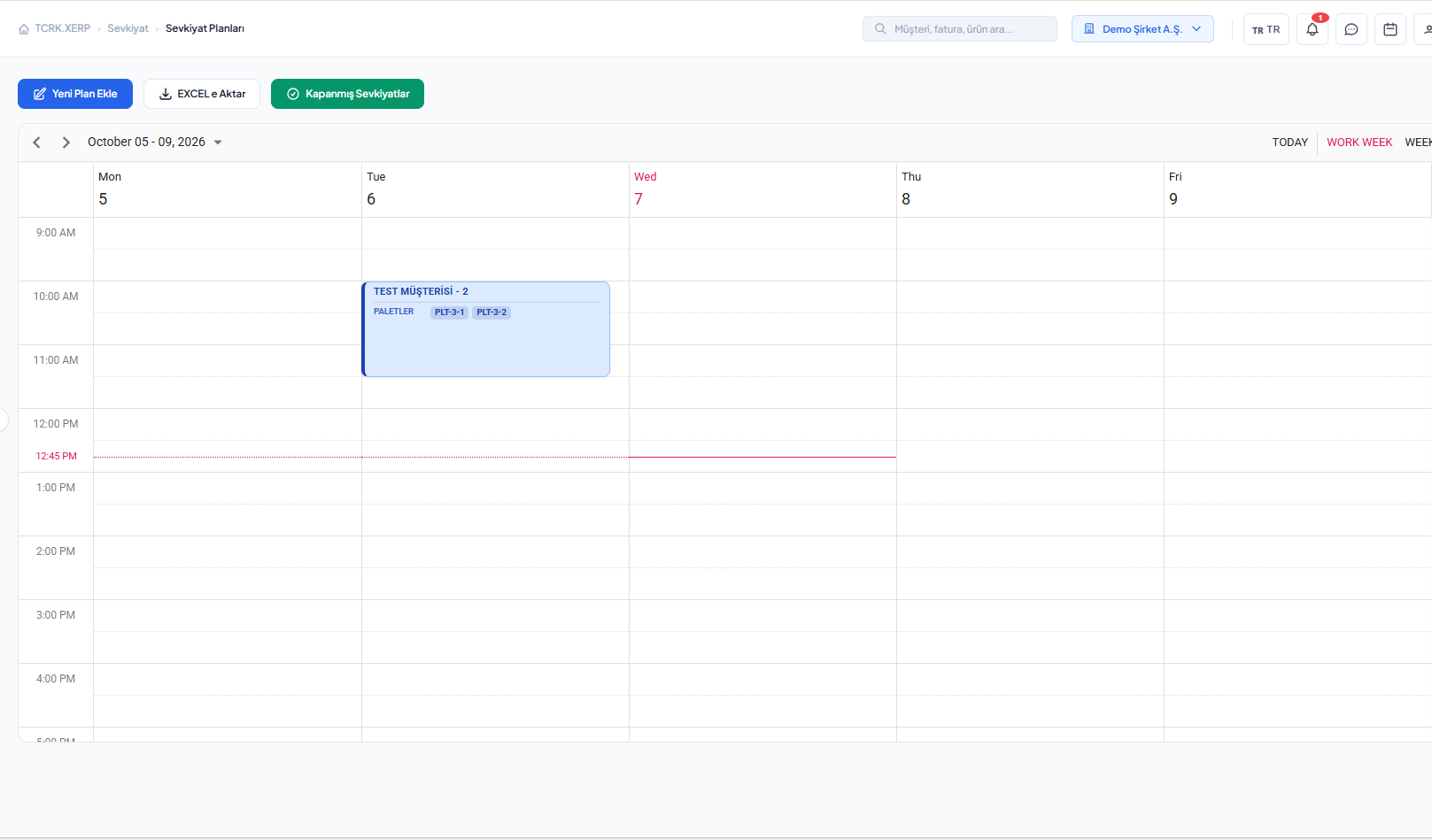Viewport: 1432px width, 840px height.
Task: Open the chat messages icon
Action: pos(1351,29)
